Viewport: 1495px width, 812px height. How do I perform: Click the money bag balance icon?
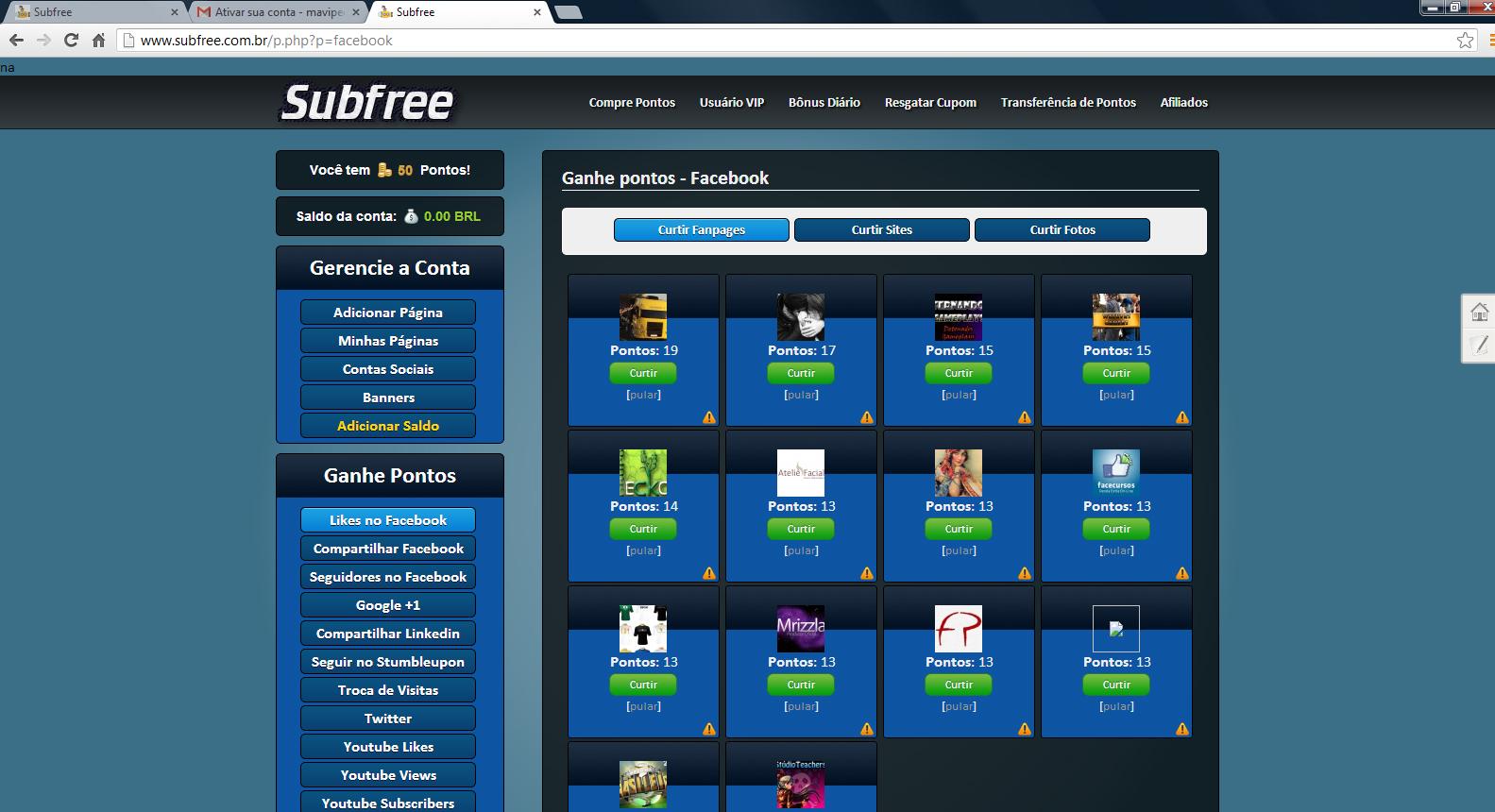point(411,216)
